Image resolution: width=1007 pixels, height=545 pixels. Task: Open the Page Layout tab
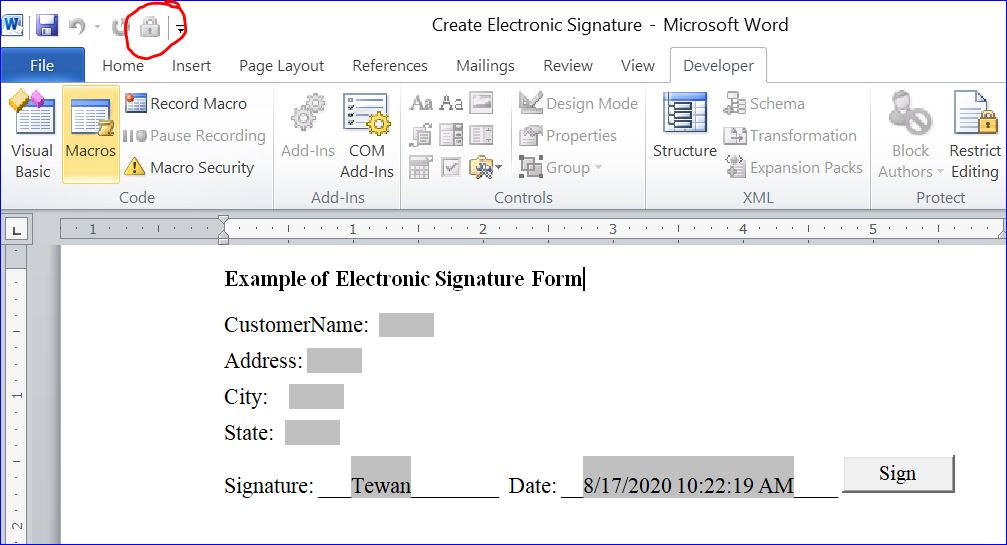(281, 65)
